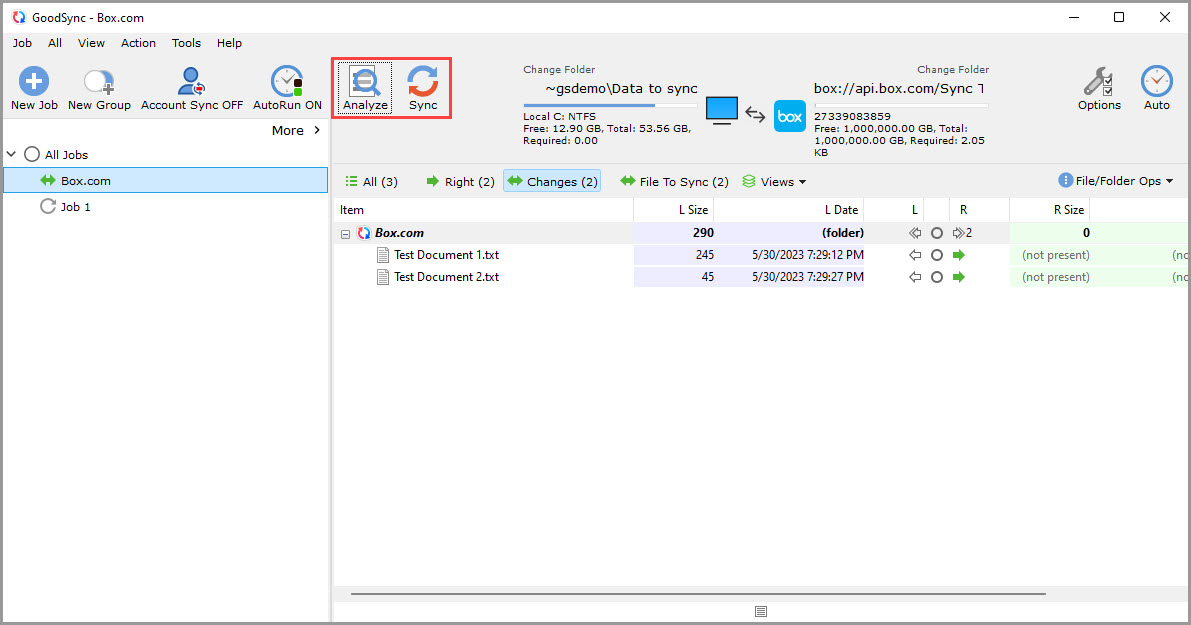This screenshot has width=1191, height=625.
Task: Expand the More toolbar chevron
Action: 317,131
